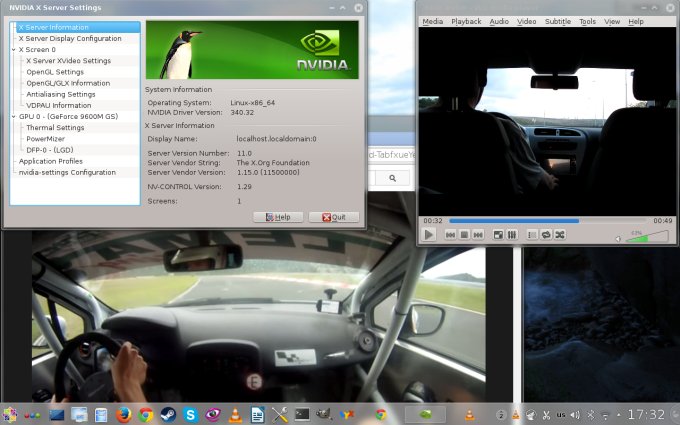The image size is (680, 425).
Task: Click the blue VLC seek bar
Action: [x=548, y=221]
